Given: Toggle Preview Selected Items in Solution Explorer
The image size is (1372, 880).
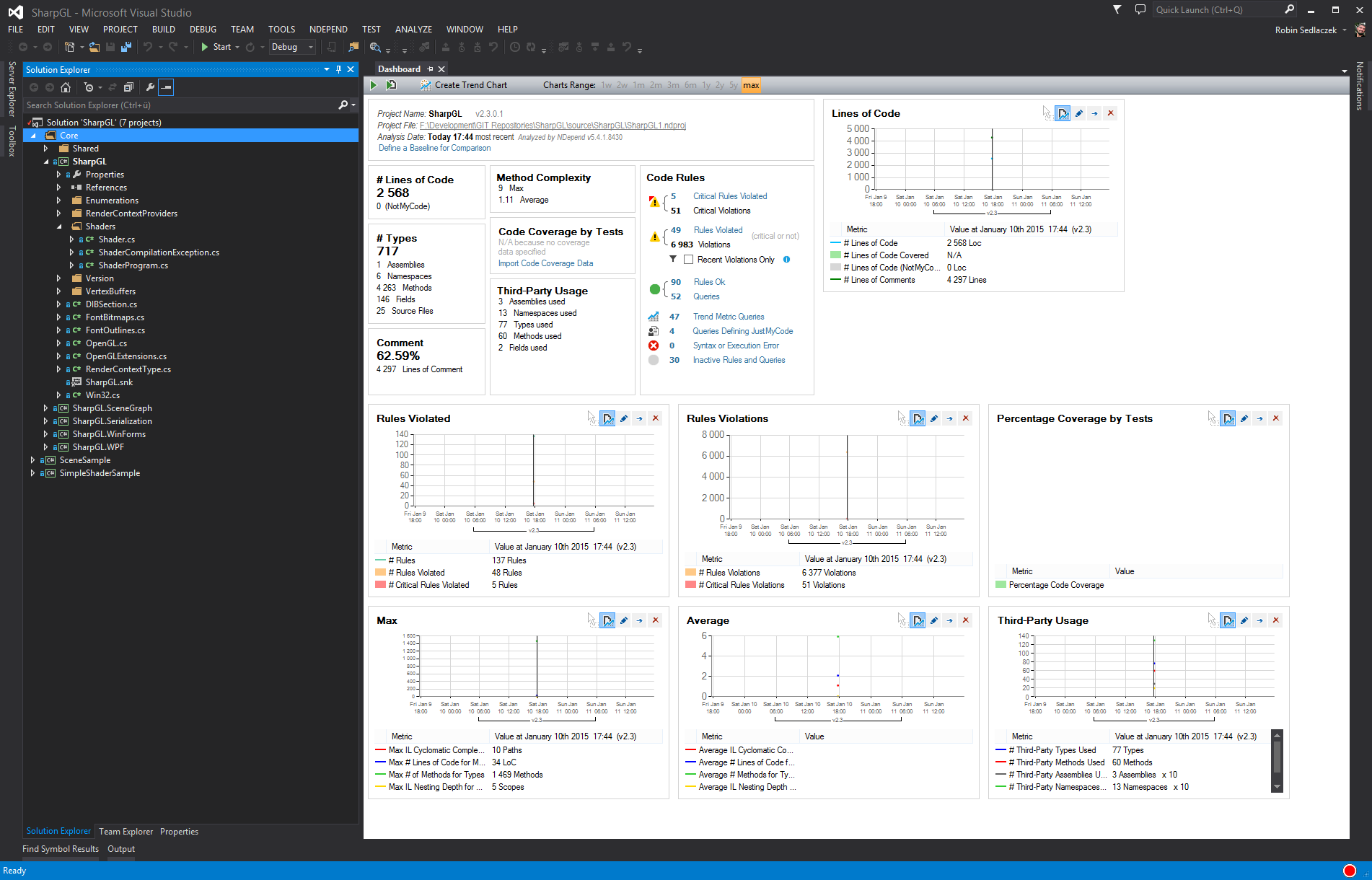Looking at the screenshot, I should (x=166, y=87).
